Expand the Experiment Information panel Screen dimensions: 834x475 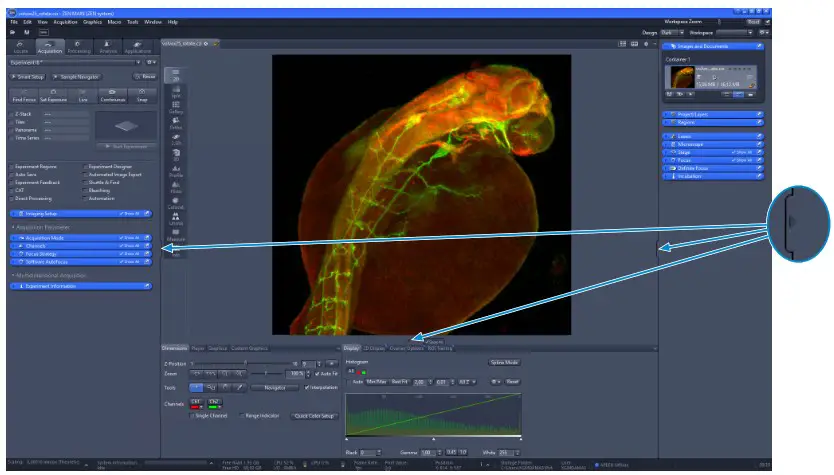coord(81,286)
